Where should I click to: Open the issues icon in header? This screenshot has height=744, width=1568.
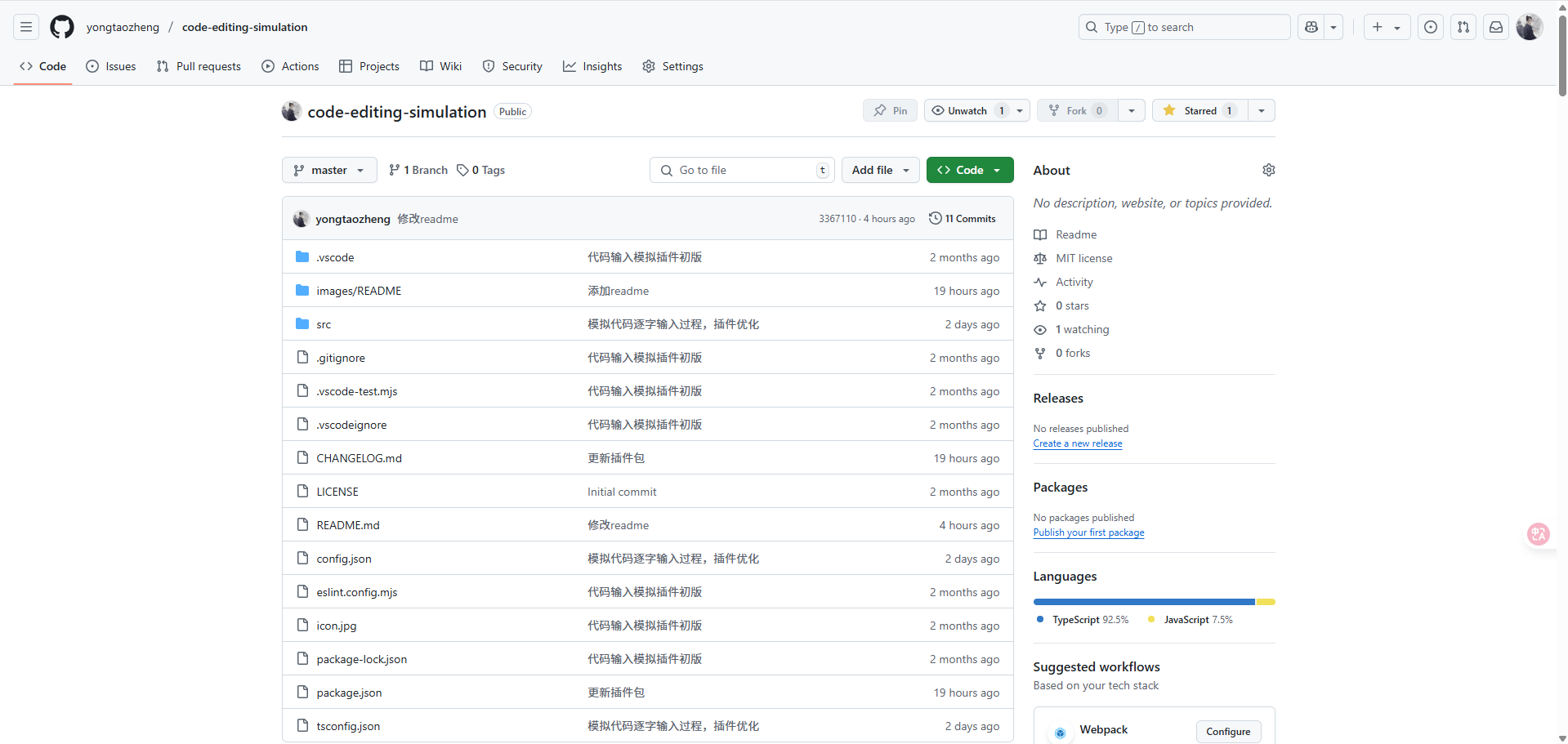[1431, 27]
